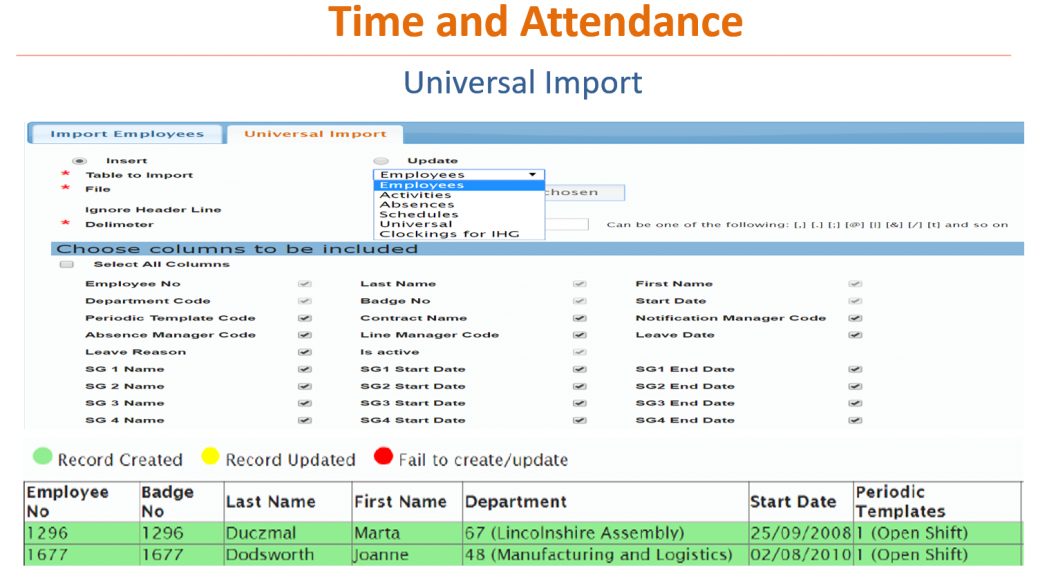Screen dimensions: 1038x576
Task: Click the Last Name column header
Action: click(x=270, y=502)
